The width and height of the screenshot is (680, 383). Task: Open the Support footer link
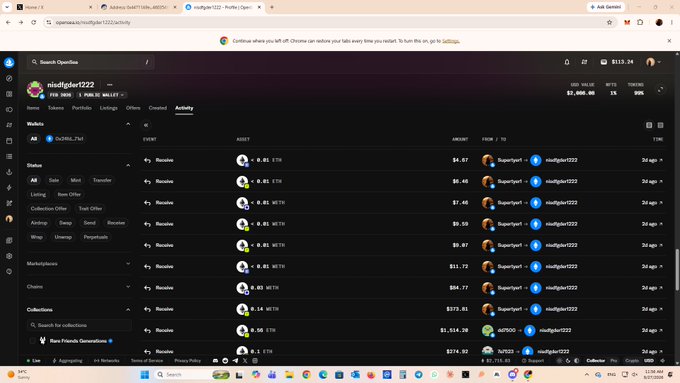[x=533, y=360]
